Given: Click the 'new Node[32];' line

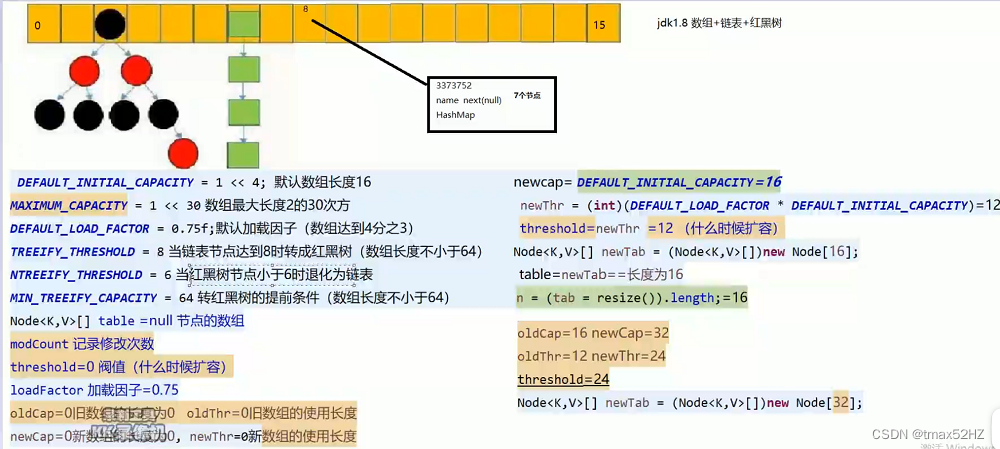Looking at the screenshot, I should 689,402.
